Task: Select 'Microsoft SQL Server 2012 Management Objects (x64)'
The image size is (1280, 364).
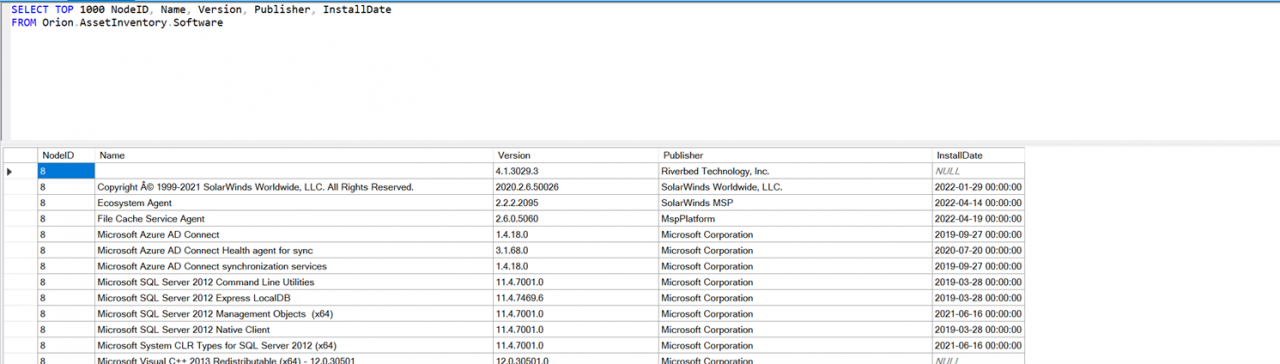Action: click(294, 314)
